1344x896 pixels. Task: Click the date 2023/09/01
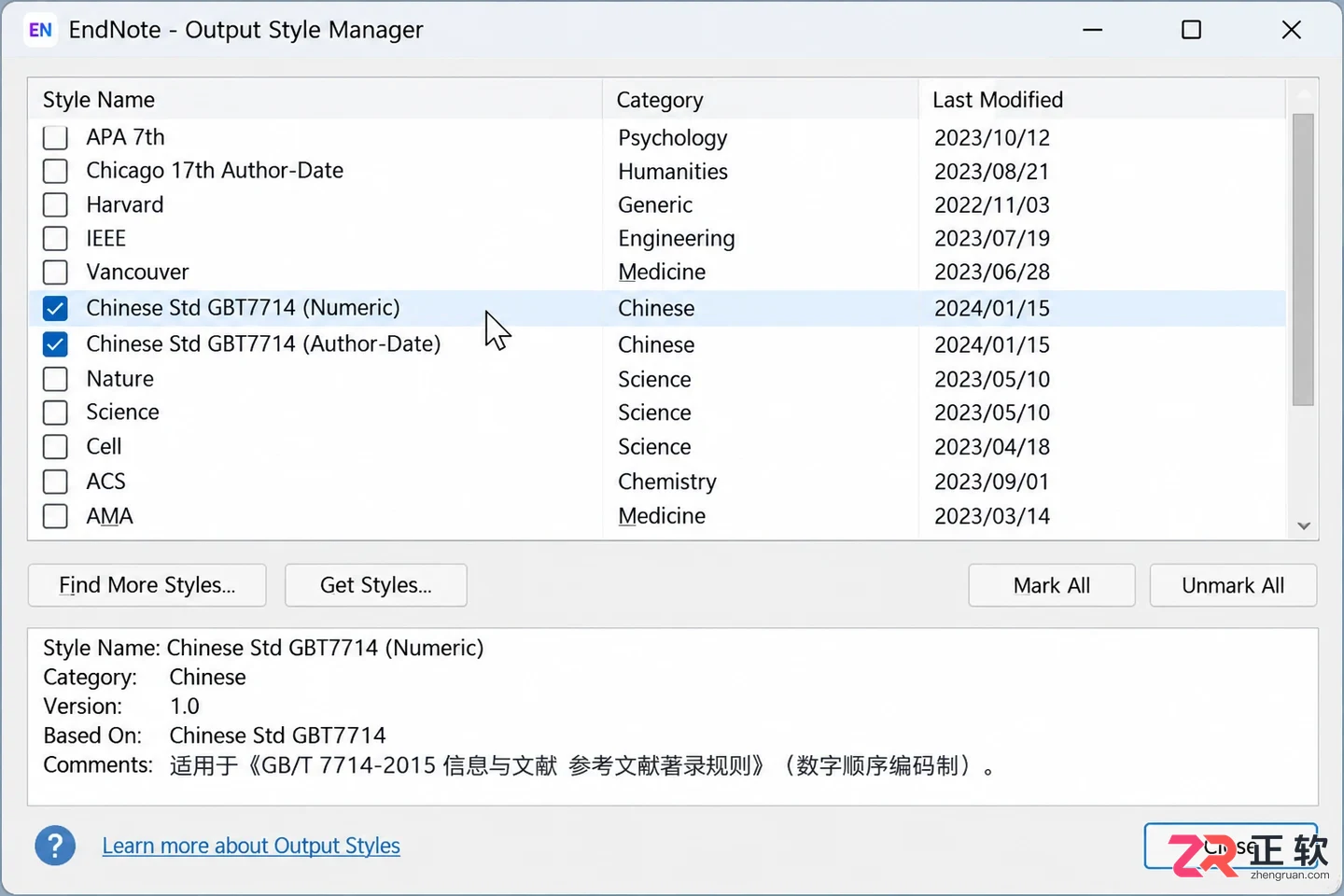[x=992, y=482]
